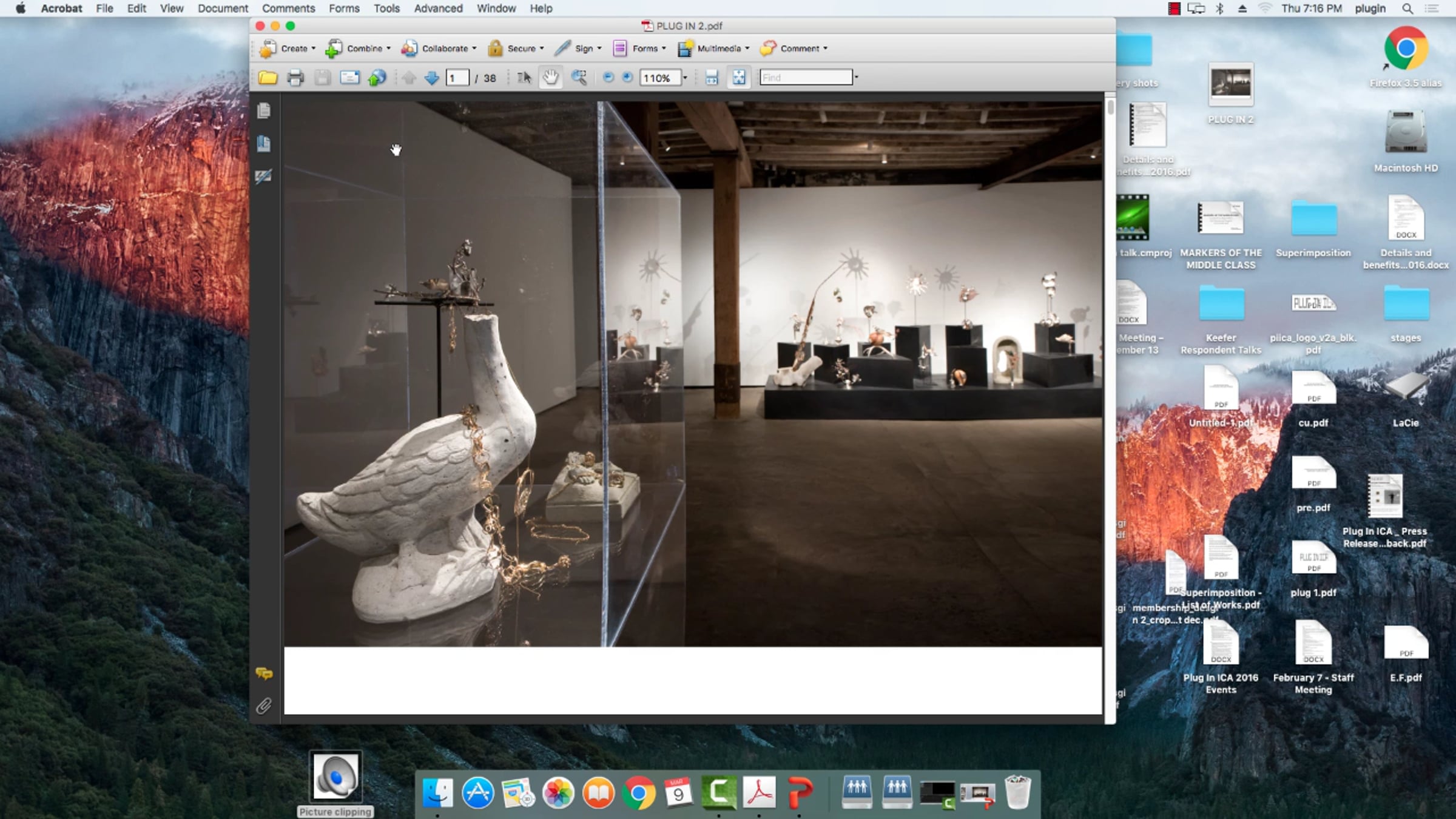Click the page number input field

coord(457,78)
